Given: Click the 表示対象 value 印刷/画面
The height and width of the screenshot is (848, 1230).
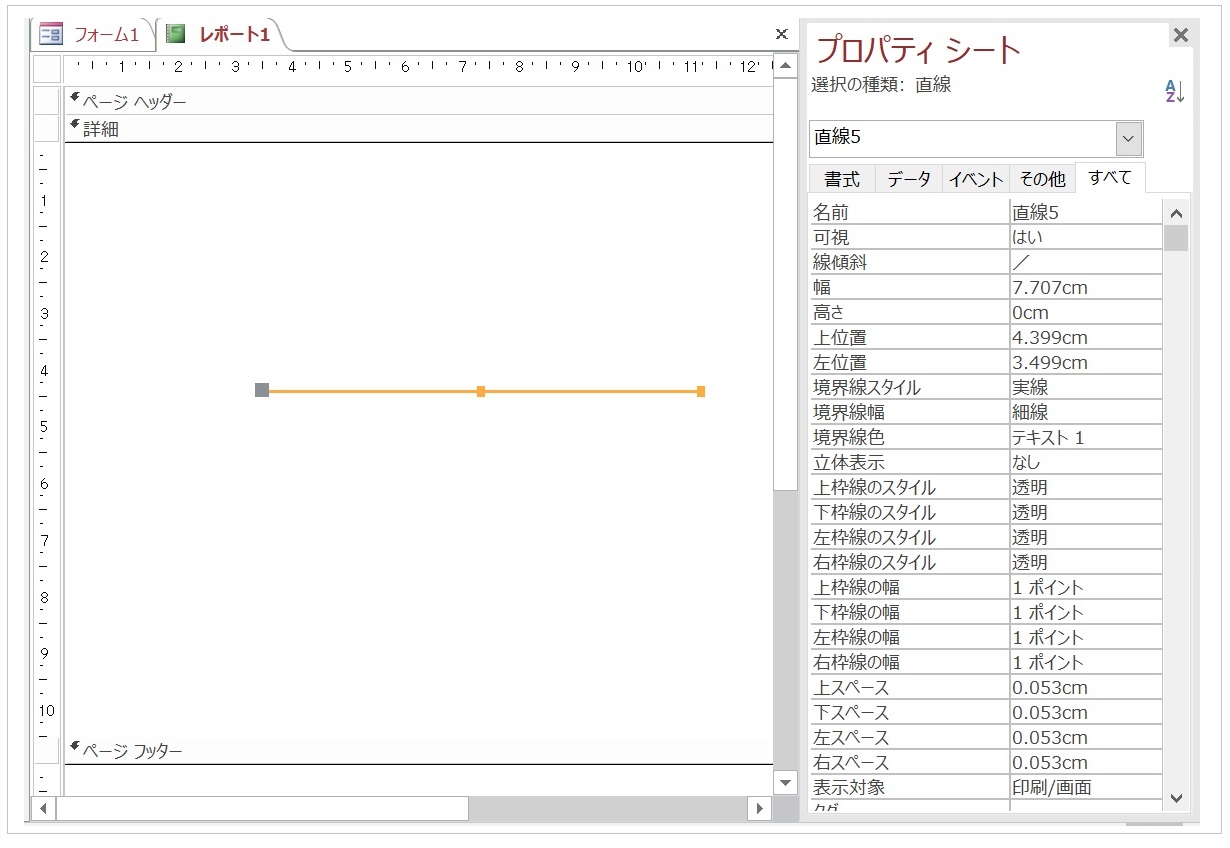Looking at the screenshot, I should pyautogui.click(x=1086, y=787).
